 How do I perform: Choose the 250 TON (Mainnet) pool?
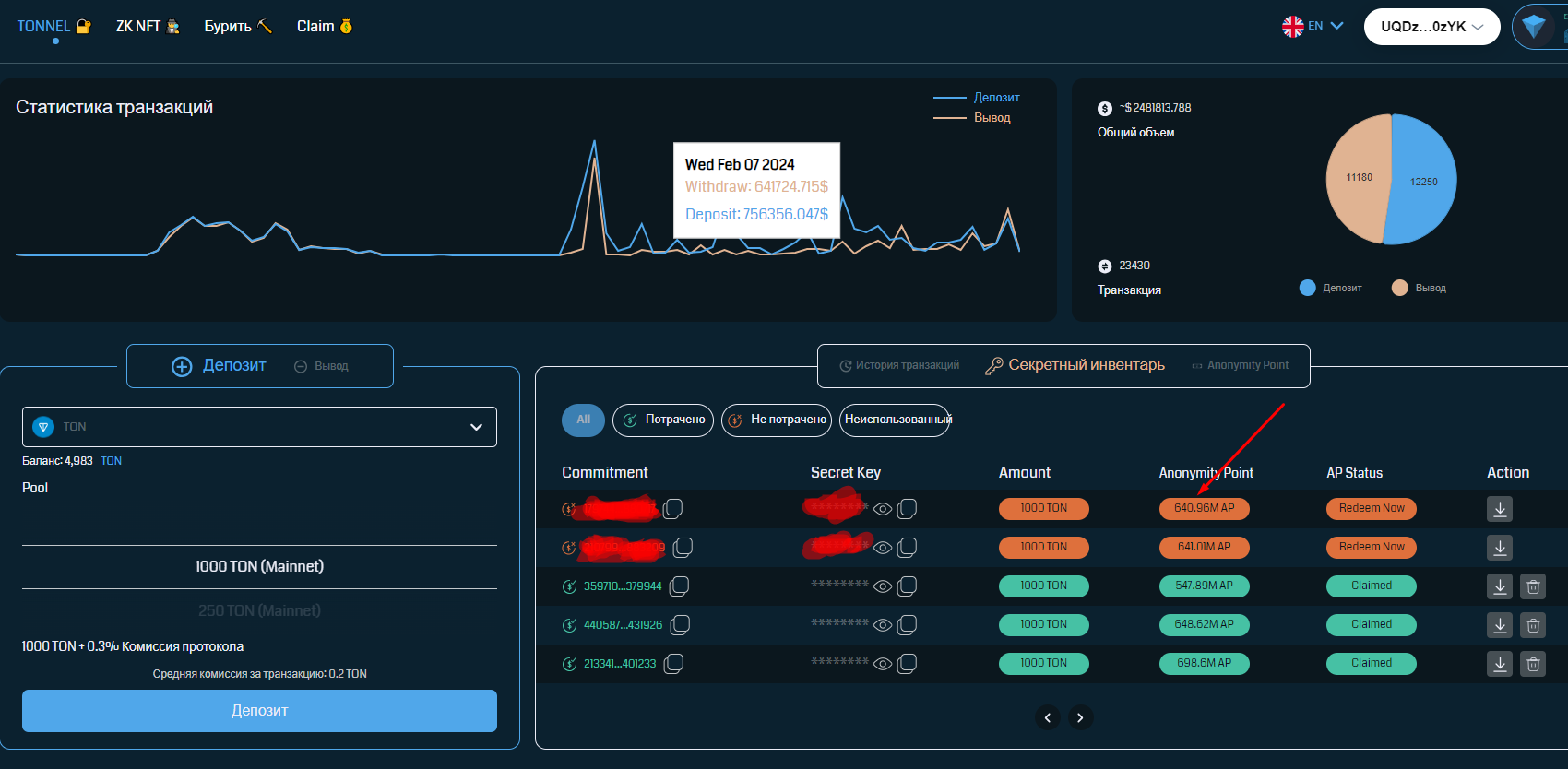coord(259,610)
